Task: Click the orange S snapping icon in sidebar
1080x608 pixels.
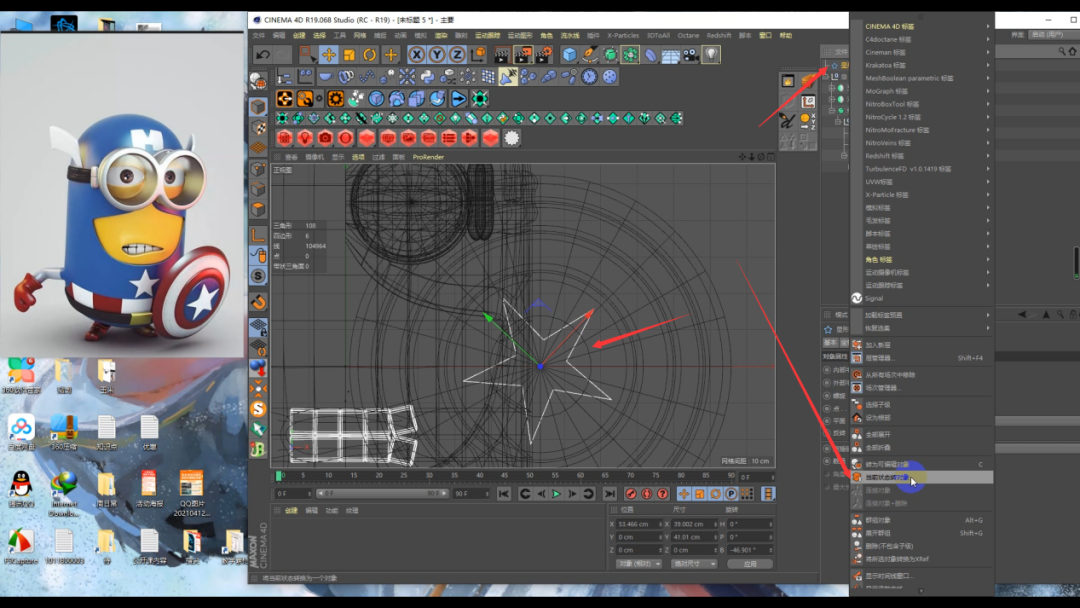Action: click(x=258, y=408)
